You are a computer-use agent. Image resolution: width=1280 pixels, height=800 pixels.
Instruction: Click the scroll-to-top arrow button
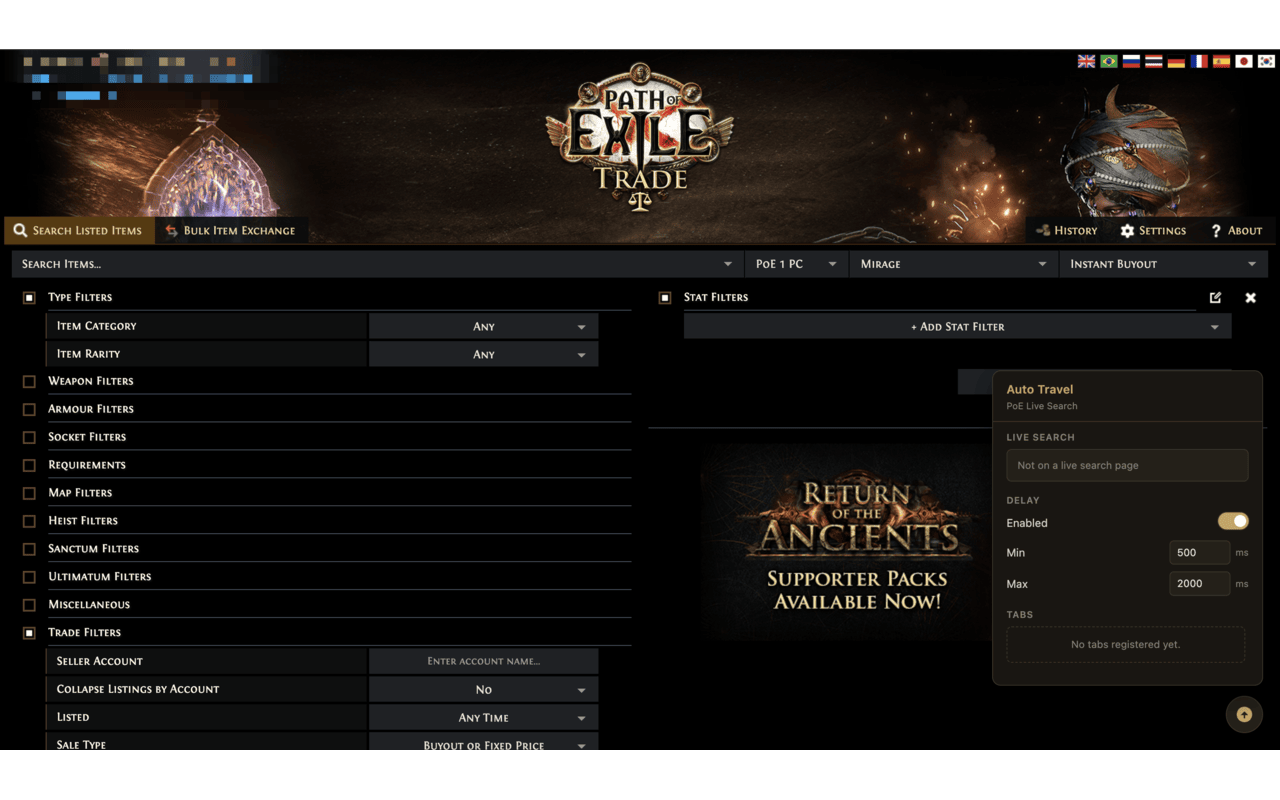pyautogui.click(x=1244, y=715)
